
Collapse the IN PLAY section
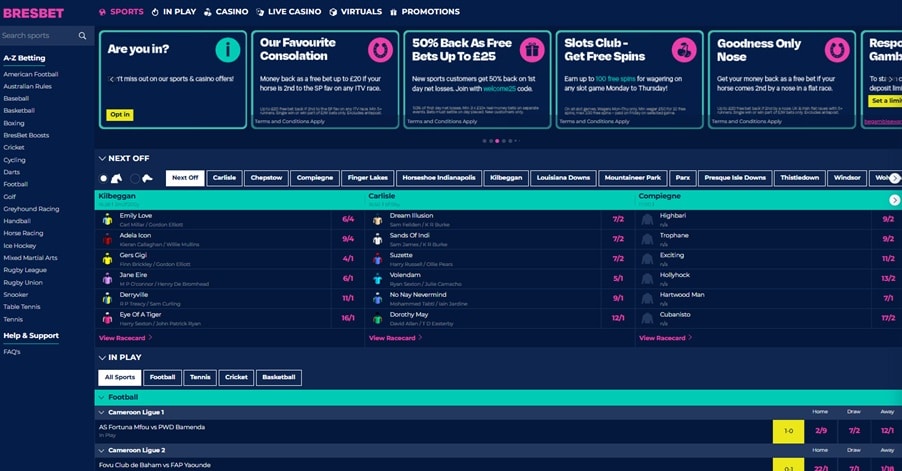coord(102,357)
